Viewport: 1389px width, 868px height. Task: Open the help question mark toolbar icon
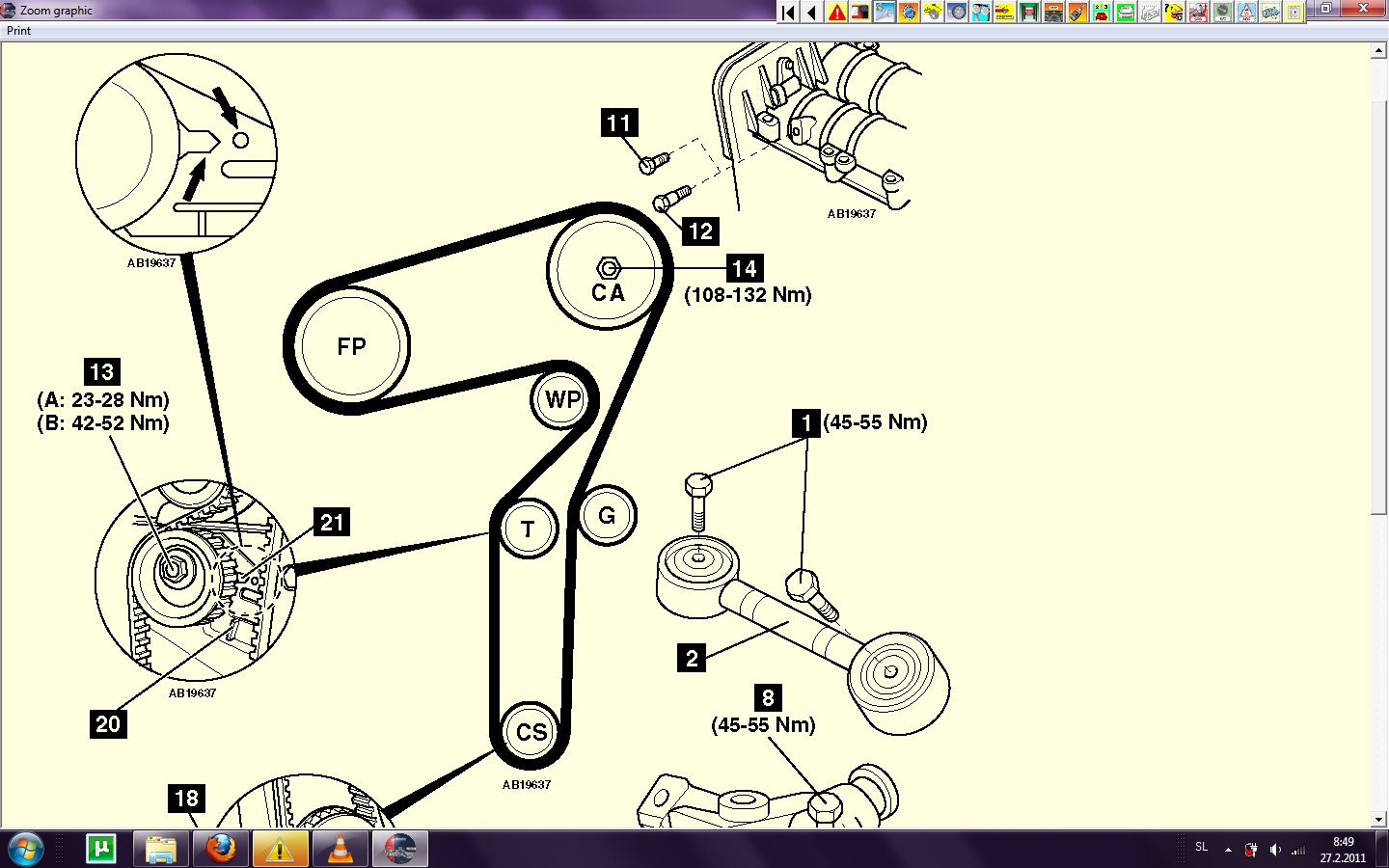point(1173,12)
